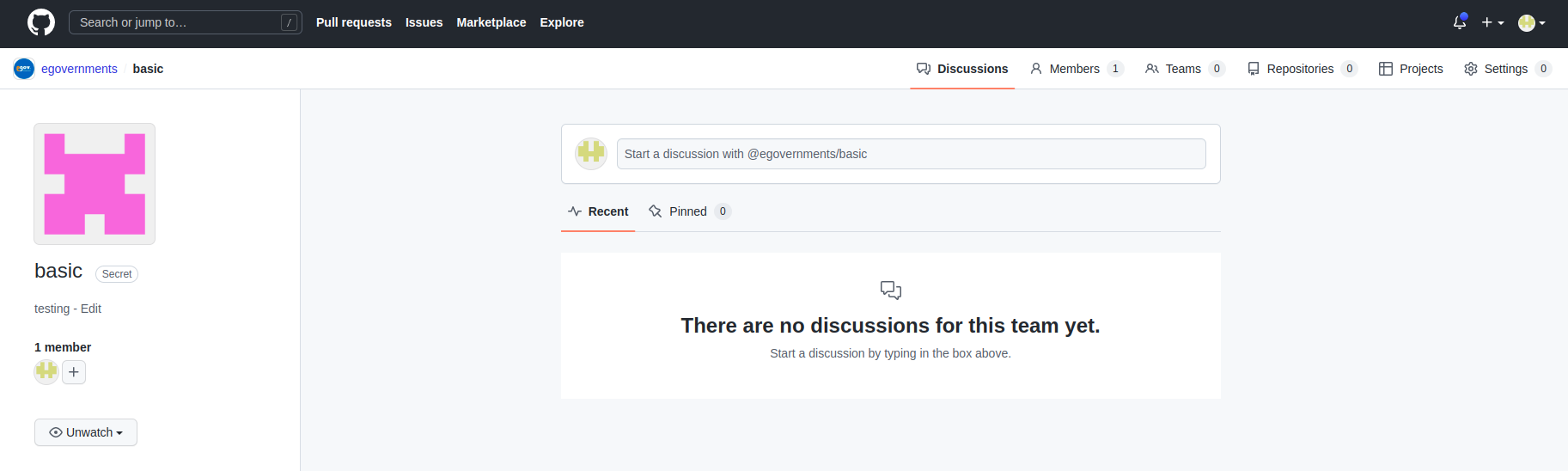Switch to the Members tab
Image resolution: width=1568 pixels, height=471 pixels.
(1075, 69)
